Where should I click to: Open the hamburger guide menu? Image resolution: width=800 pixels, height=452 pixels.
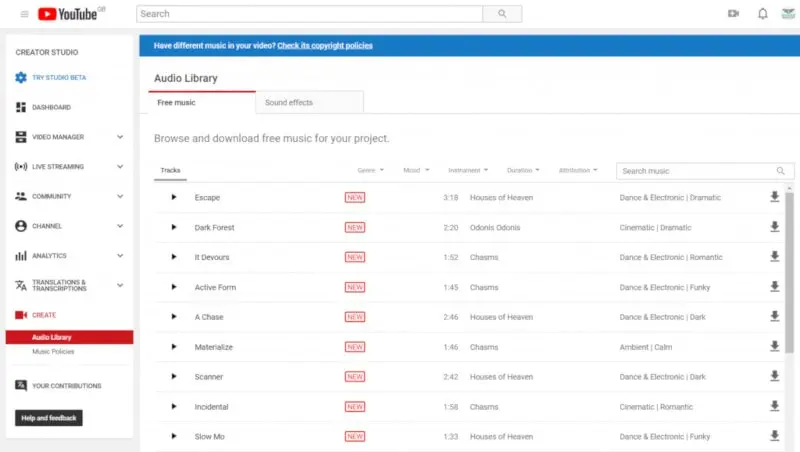click(x=24, y=14)
